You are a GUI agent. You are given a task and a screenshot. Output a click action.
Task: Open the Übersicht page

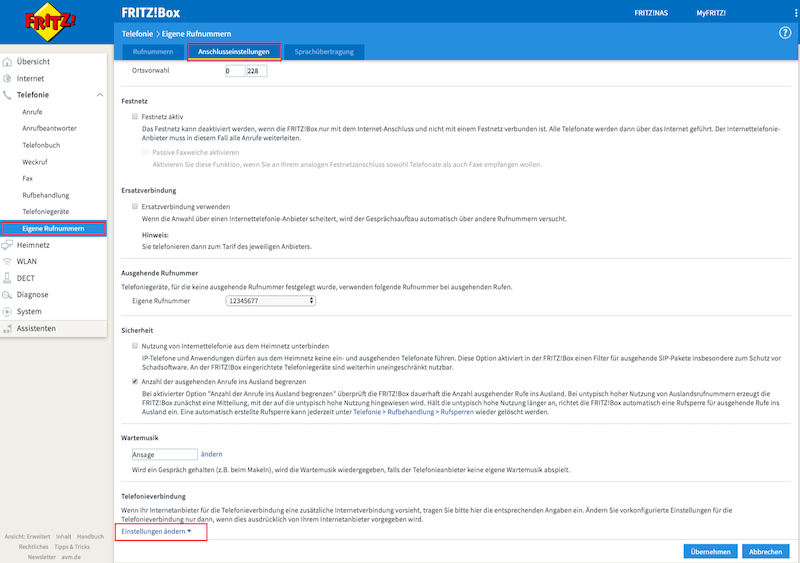[x=33, y=62]
